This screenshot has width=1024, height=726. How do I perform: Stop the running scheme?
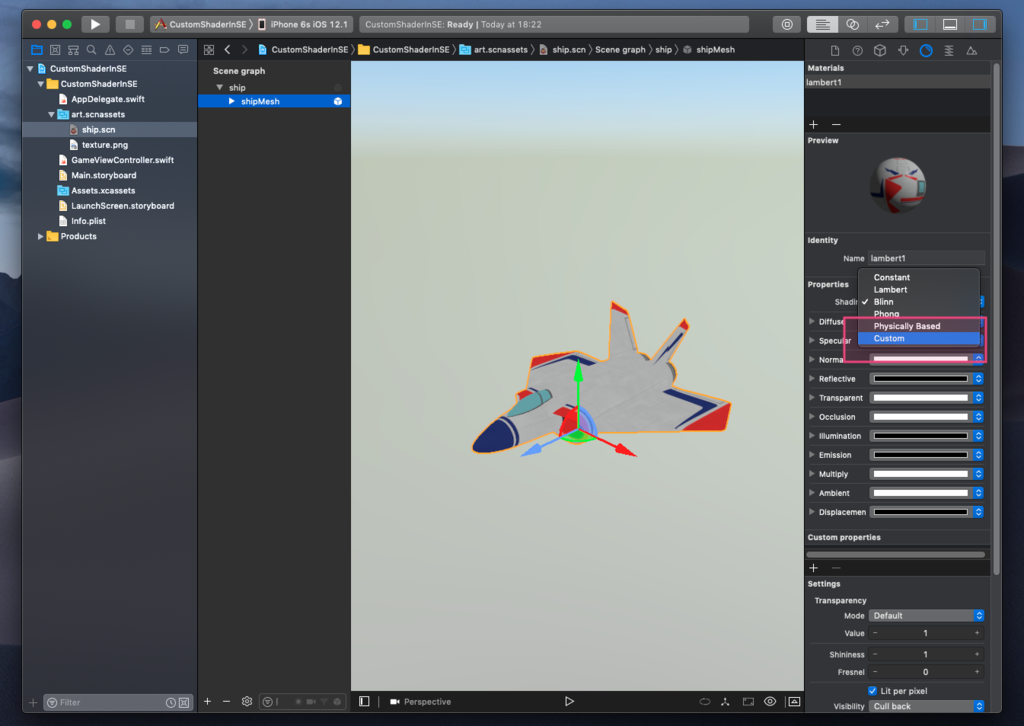[x=129, y=24]
